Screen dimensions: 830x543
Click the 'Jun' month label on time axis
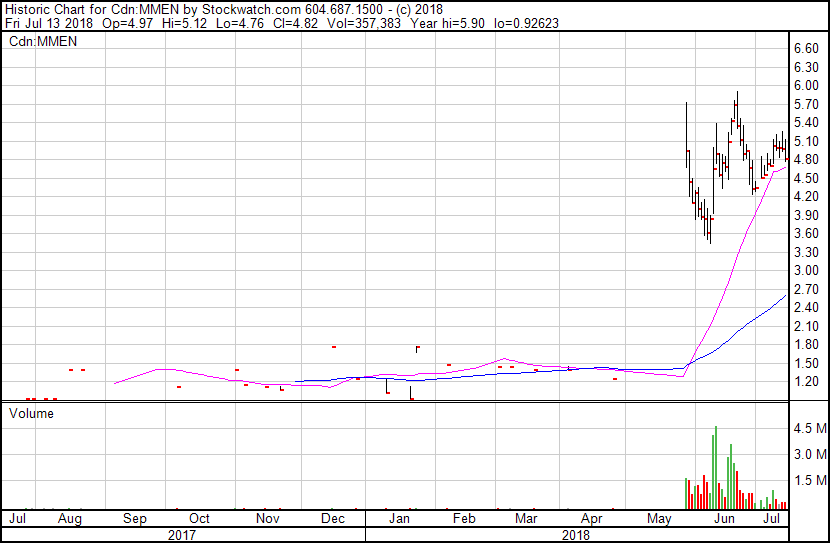point(724,519)
